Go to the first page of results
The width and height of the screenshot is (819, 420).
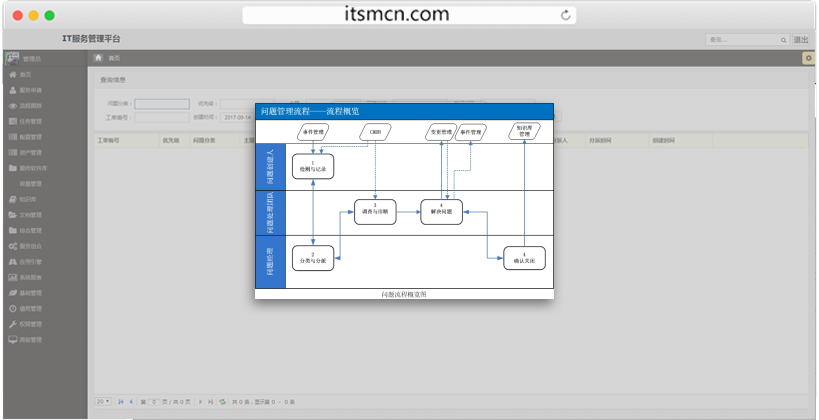click(121, 401)
